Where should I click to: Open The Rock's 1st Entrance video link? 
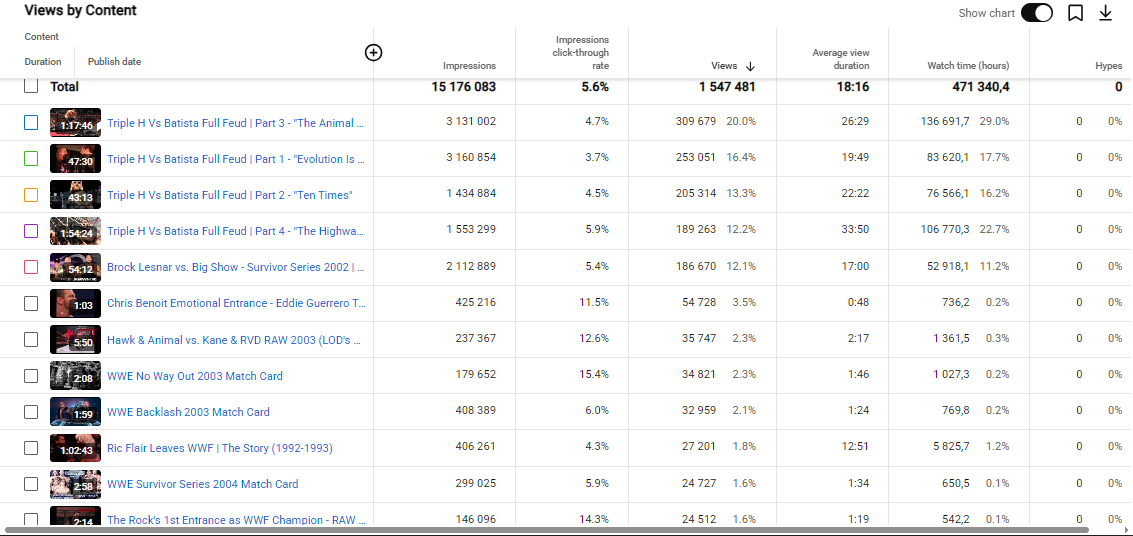coord(236,519)
